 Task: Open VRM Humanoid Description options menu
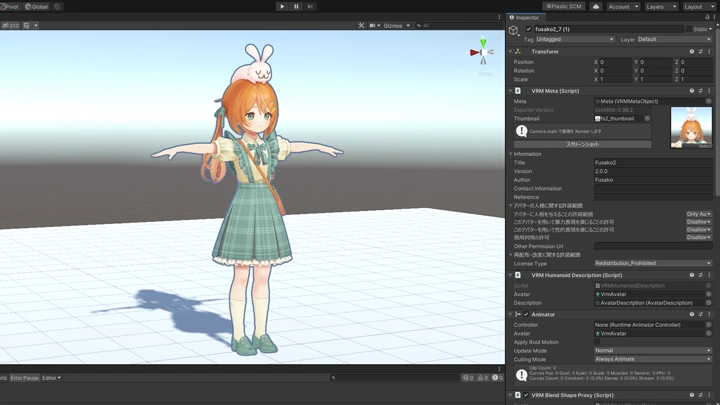(709, 275)
